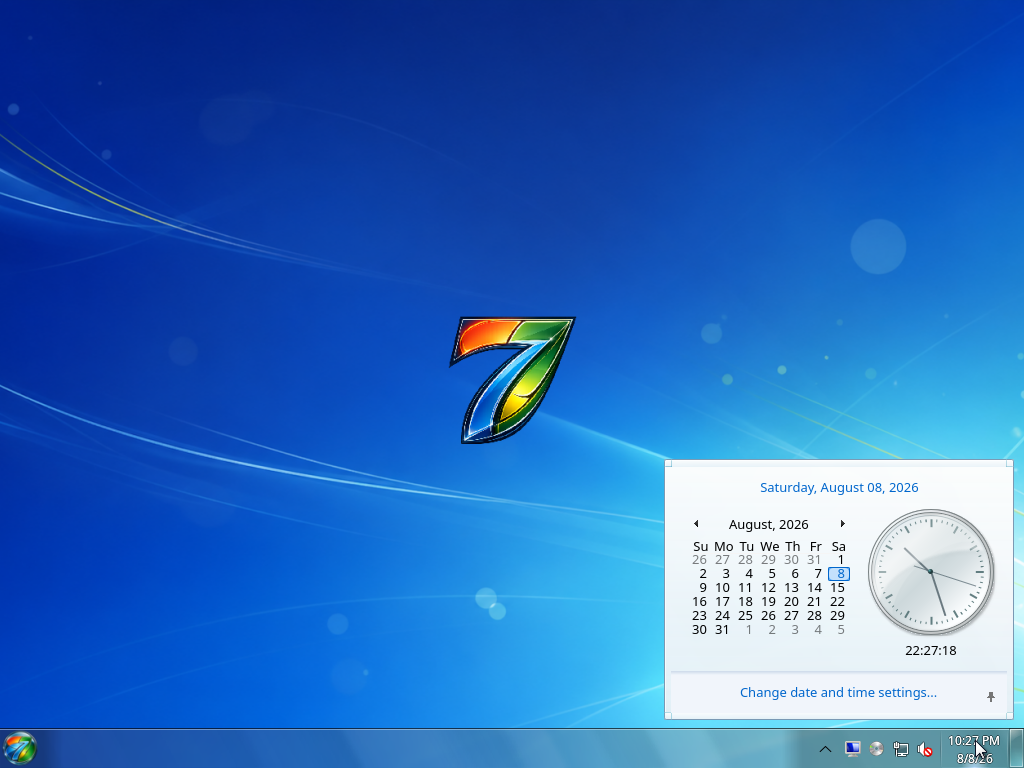Viewport: 1024px width, 768px height.
Task: Click the Saturday, August 08, 2026 date heading
Action: (x=839, y=487)
